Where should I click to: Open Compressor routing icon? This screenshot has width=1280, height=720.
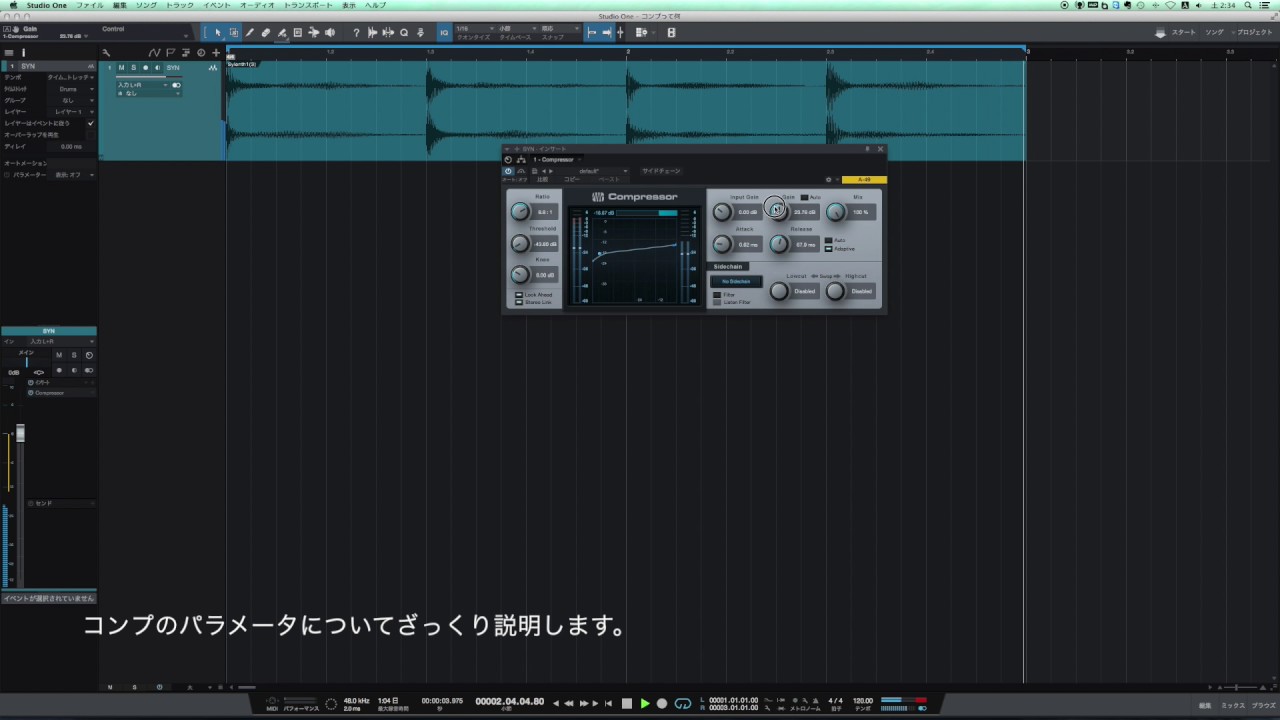click(521, 160)
